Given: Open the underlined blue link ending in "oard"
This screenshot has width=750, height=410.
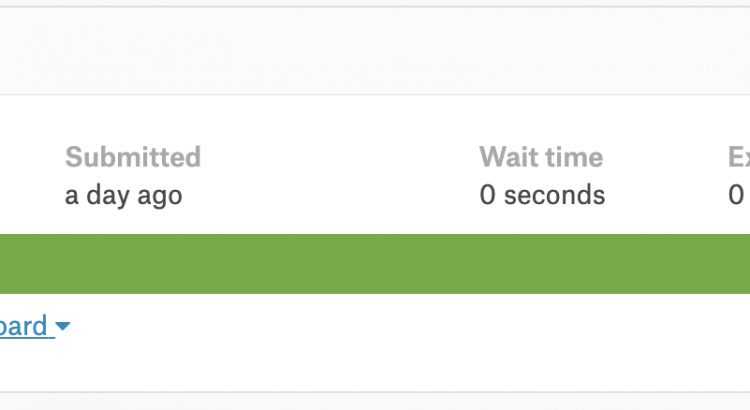Looking at the screenshot, I should (x=24, y=327).
